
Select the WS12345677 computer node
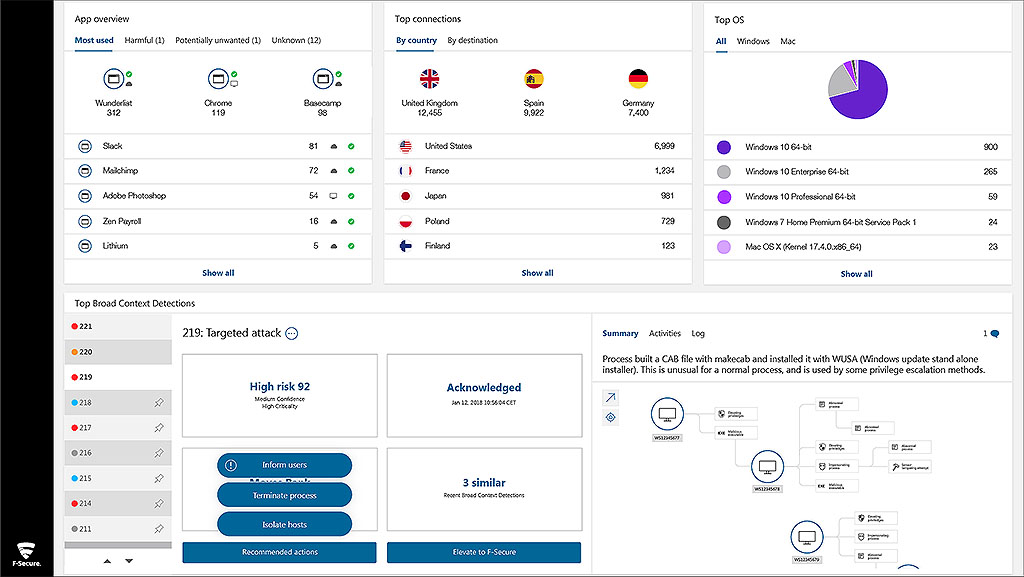(666, 414)
